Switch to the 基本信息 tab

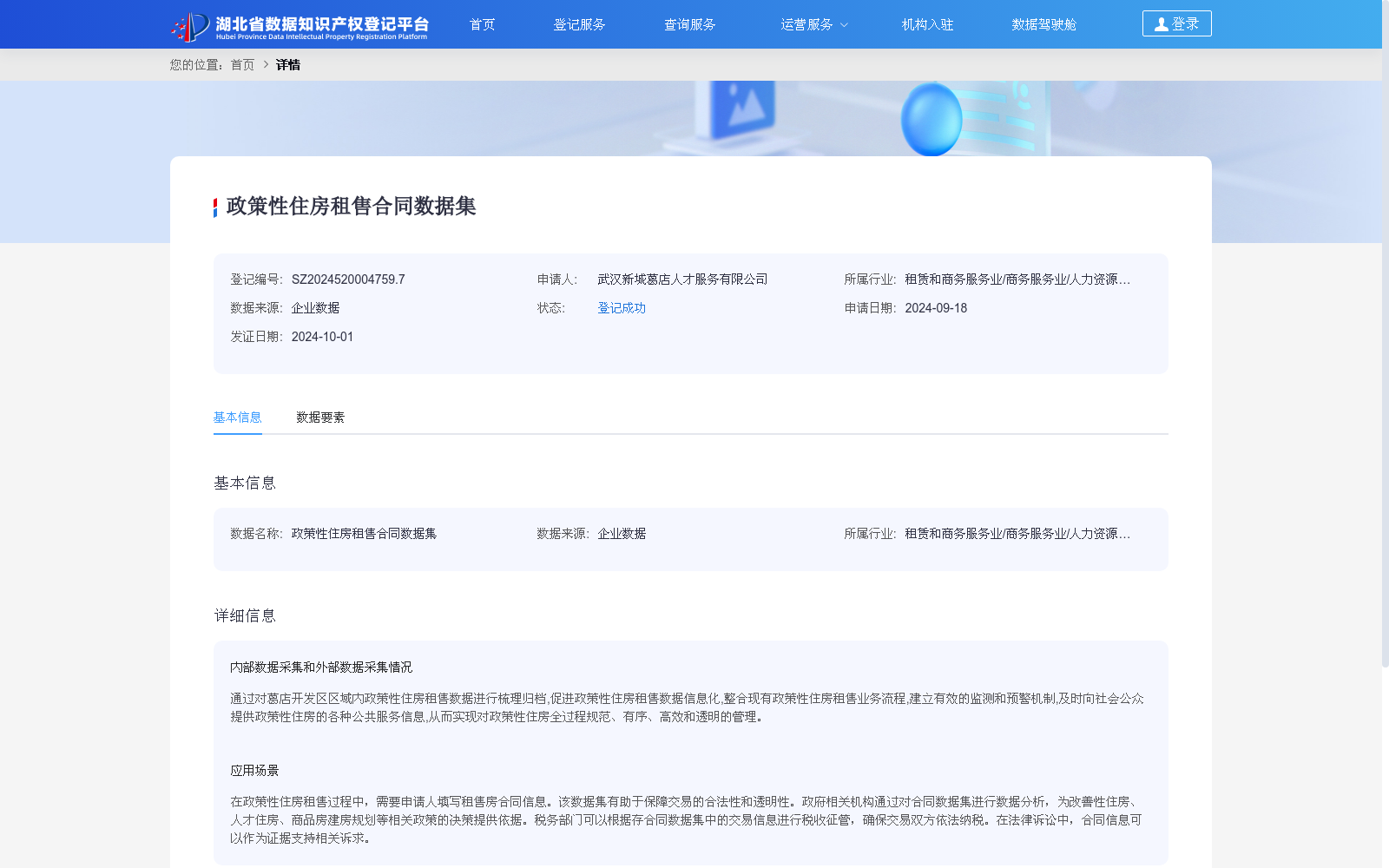click(x=238, y=418)
